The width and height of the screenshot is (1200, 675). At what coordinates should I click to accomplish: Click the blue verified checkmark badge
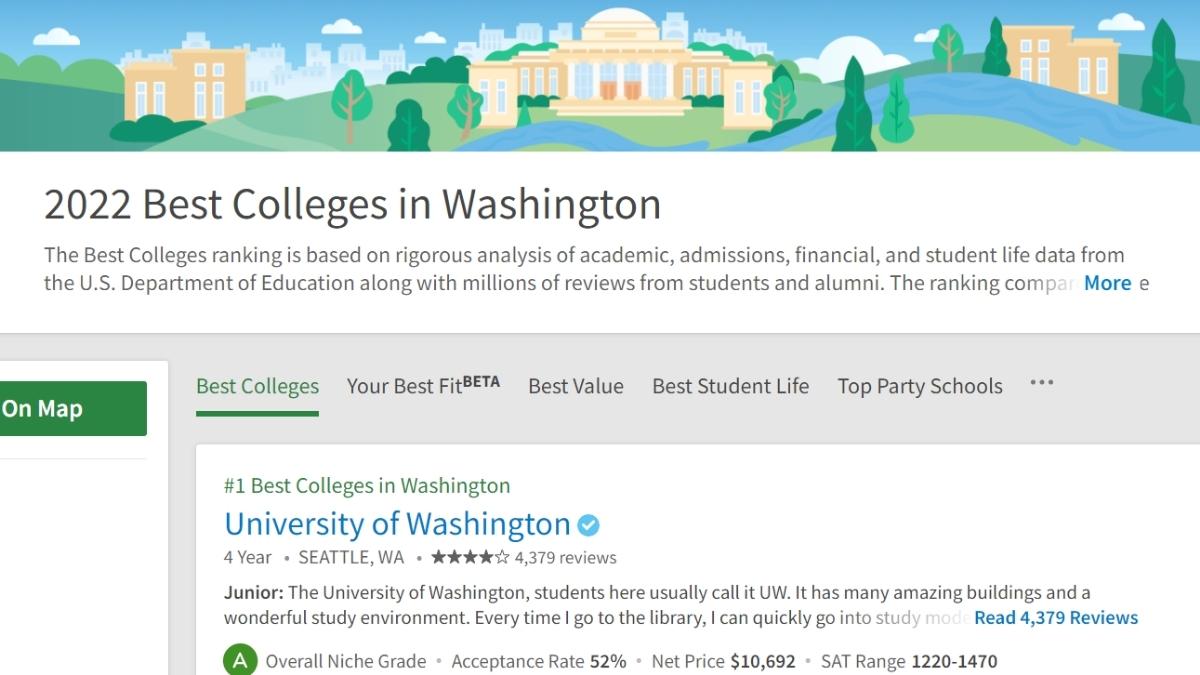coord(589,523)
